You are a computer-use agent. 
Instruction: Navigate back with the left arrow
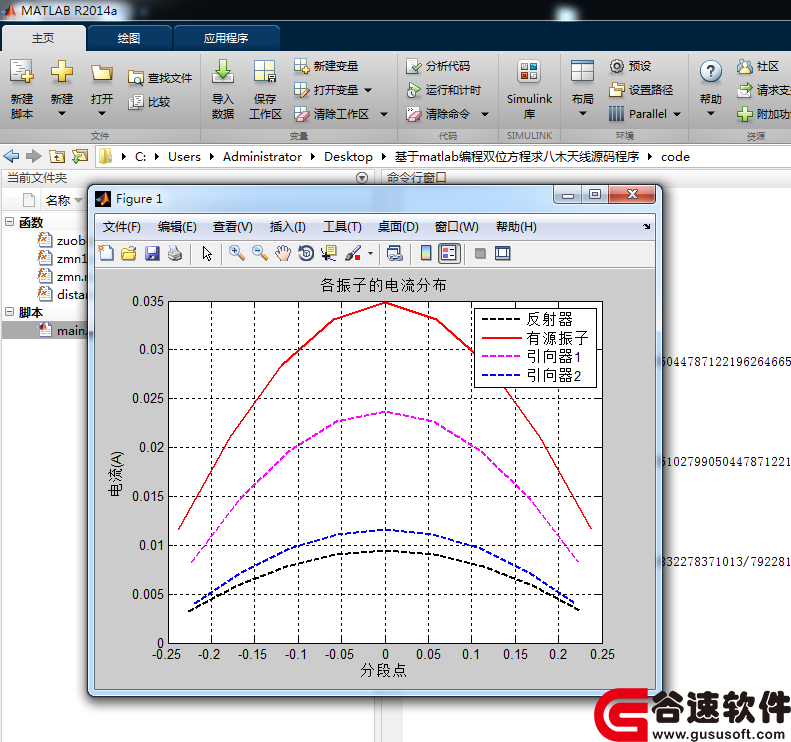coord(11,156)
